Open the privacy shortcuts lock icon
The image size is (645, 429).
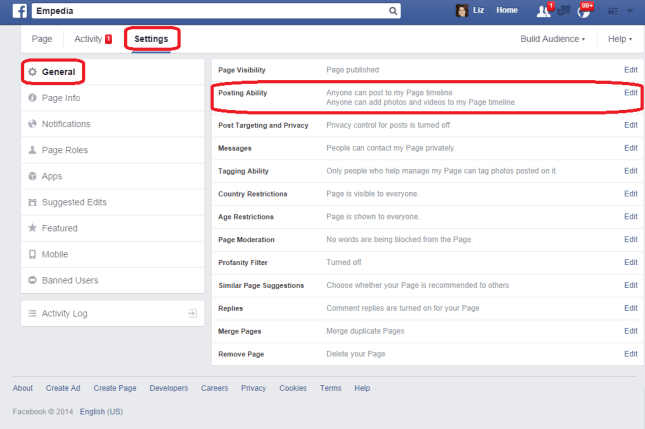613,11
